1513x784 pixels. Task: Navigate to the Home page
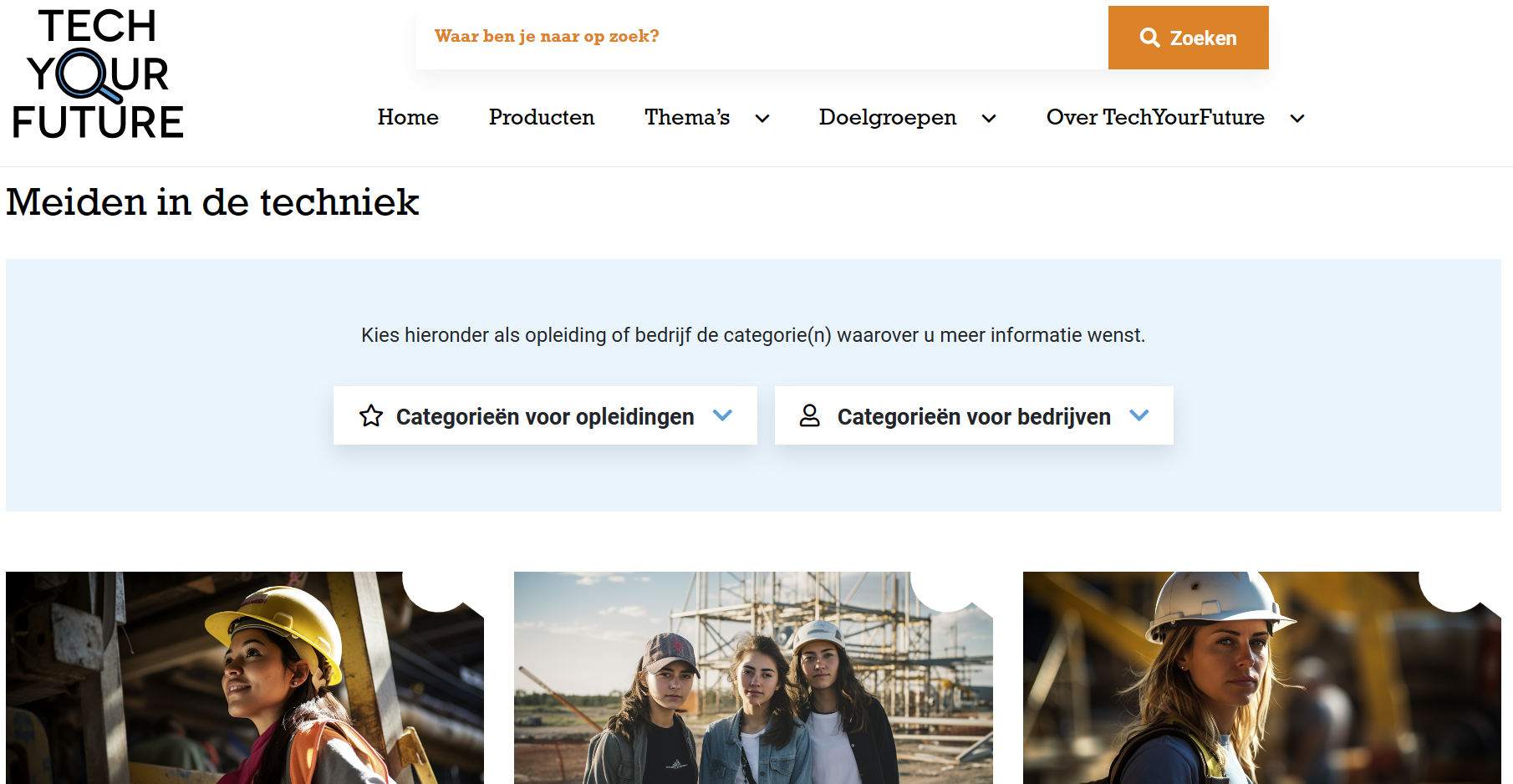408,118
